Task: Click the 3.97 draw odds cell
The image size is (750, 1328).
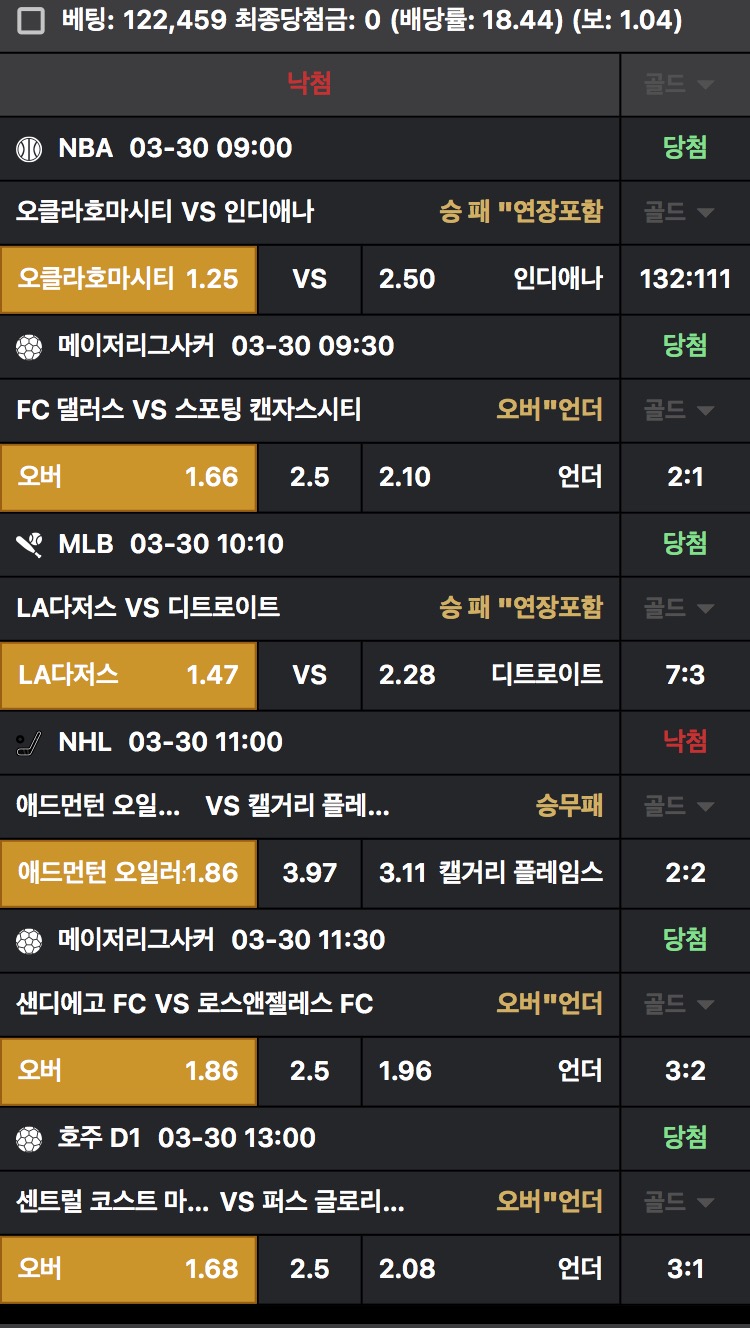Action: click(x=310, y=873)
